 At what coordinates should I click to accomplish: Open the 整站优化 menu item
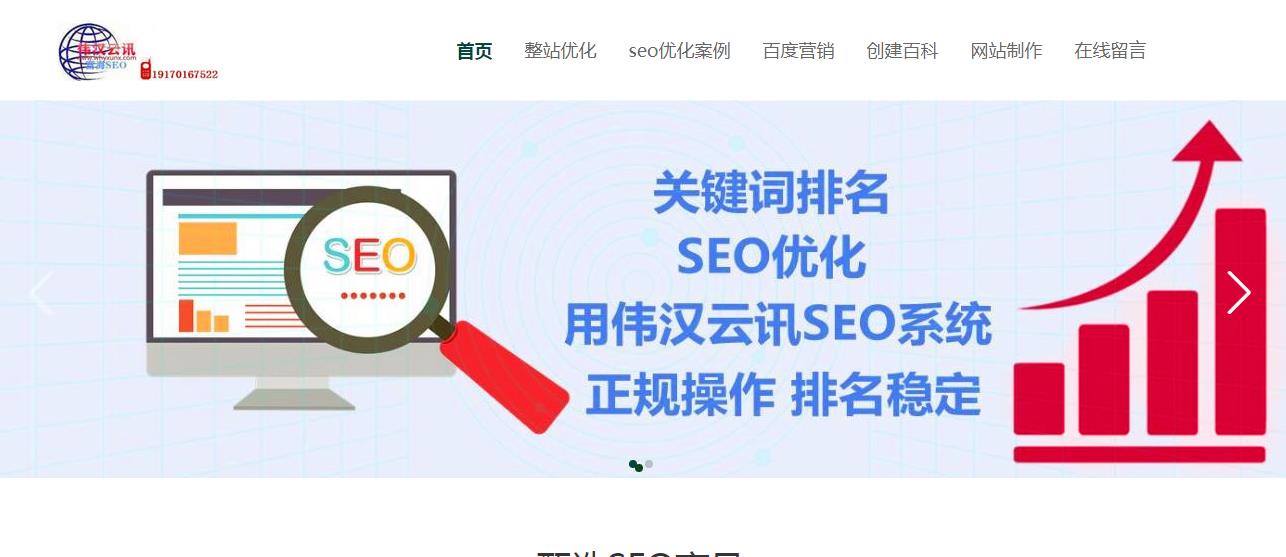tap(561, 51)
